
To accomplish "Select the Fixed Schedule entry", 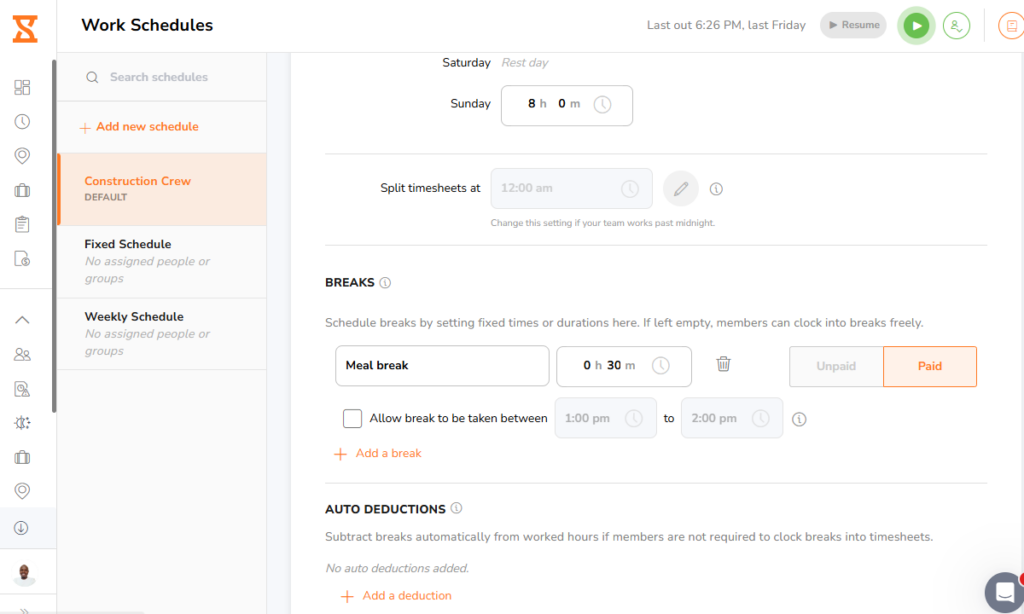I will pos(162,261).
